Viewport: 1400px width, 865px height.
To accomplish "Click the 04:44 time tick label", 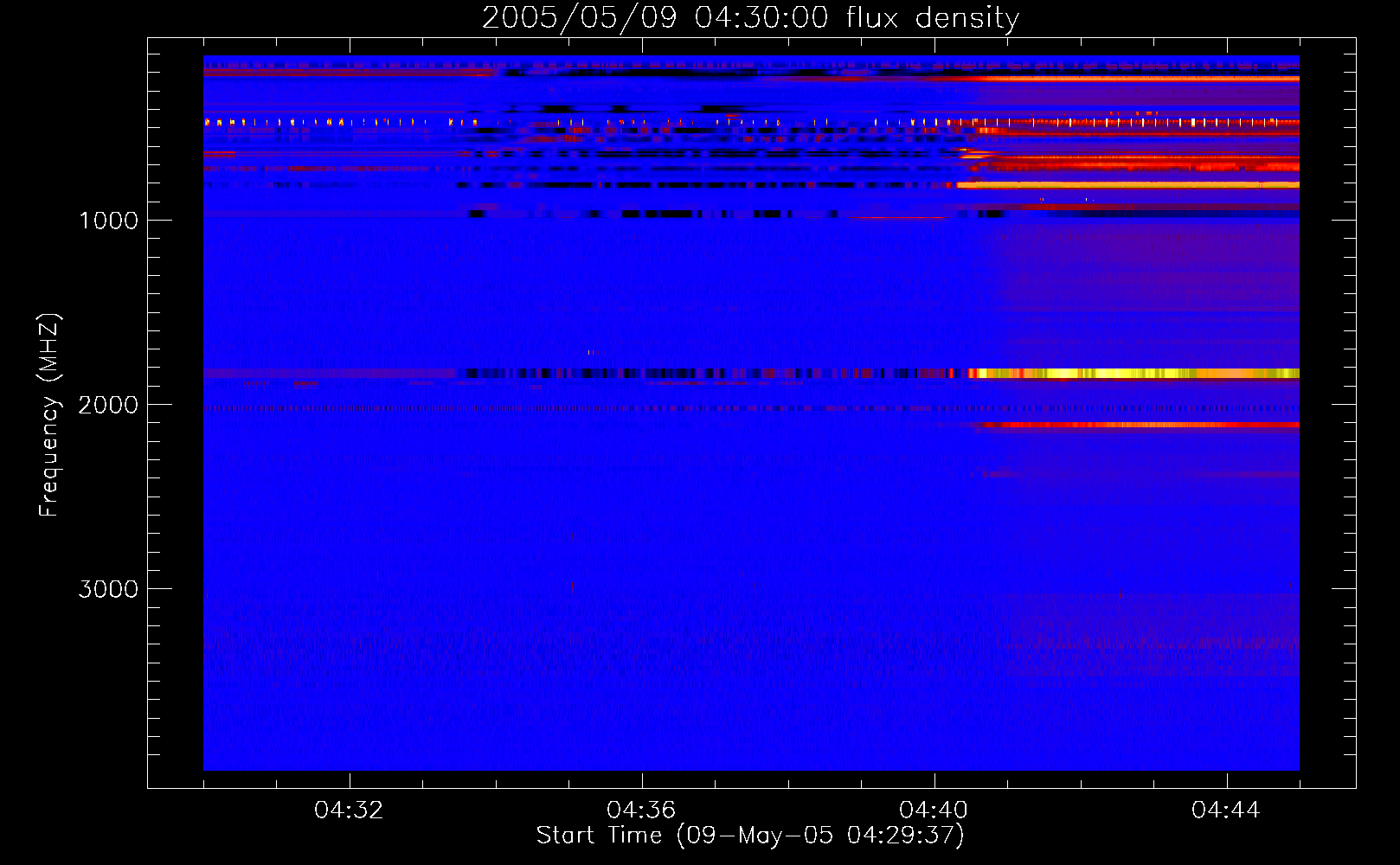I will coord(1226,810).
